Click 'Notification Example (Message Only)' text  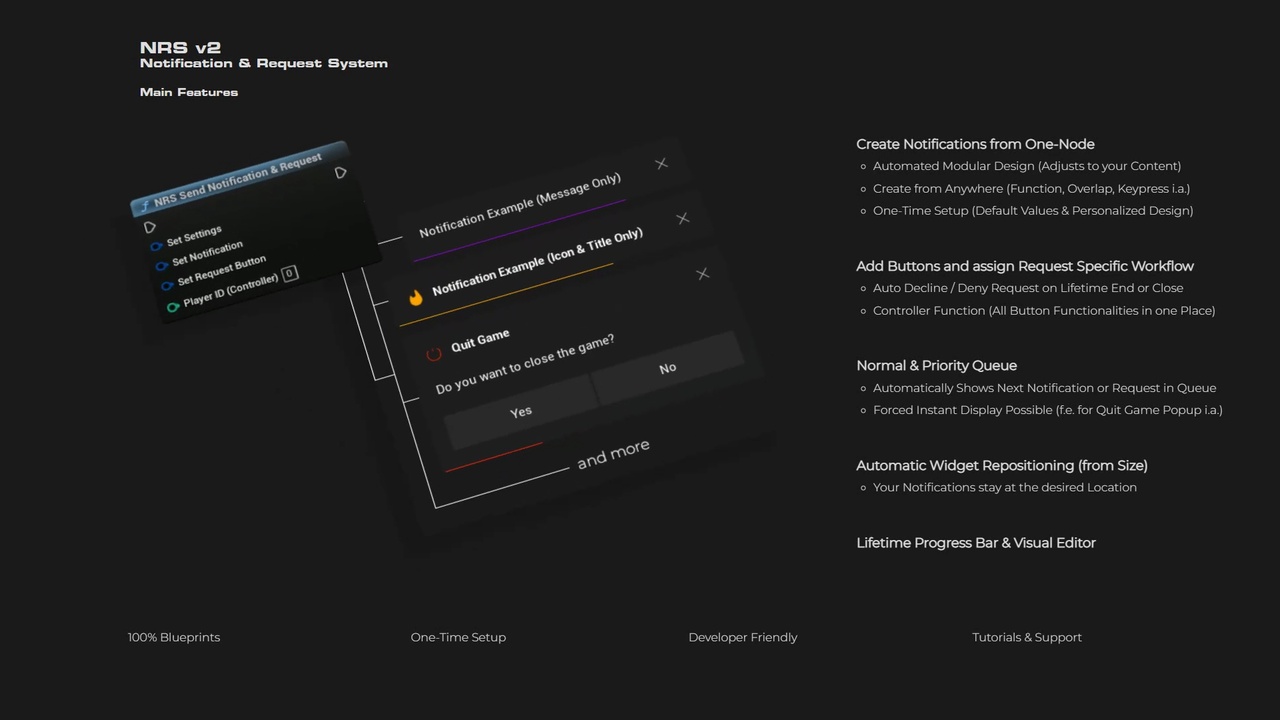520,205
